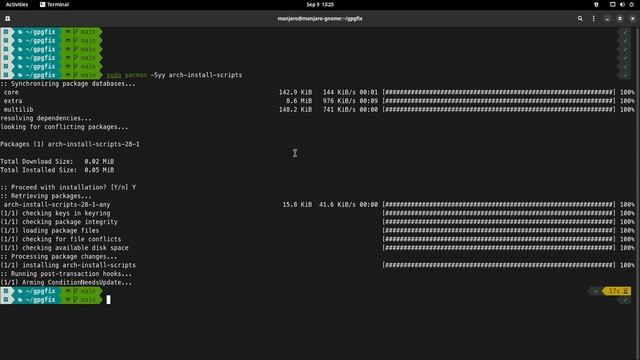
Task: Click '(1/1) checking for file conflicts' line
Action: pyautogui.click(x=60, y=239)
